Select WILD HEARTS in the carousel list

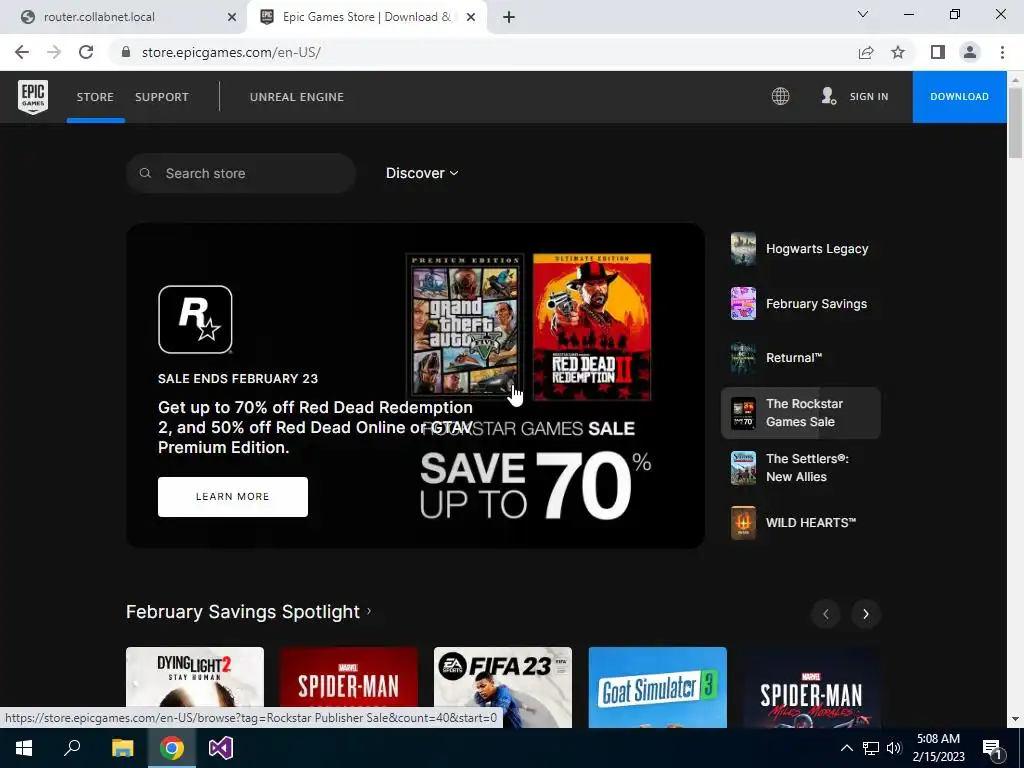pyautogui.click(x=801, y=522)
